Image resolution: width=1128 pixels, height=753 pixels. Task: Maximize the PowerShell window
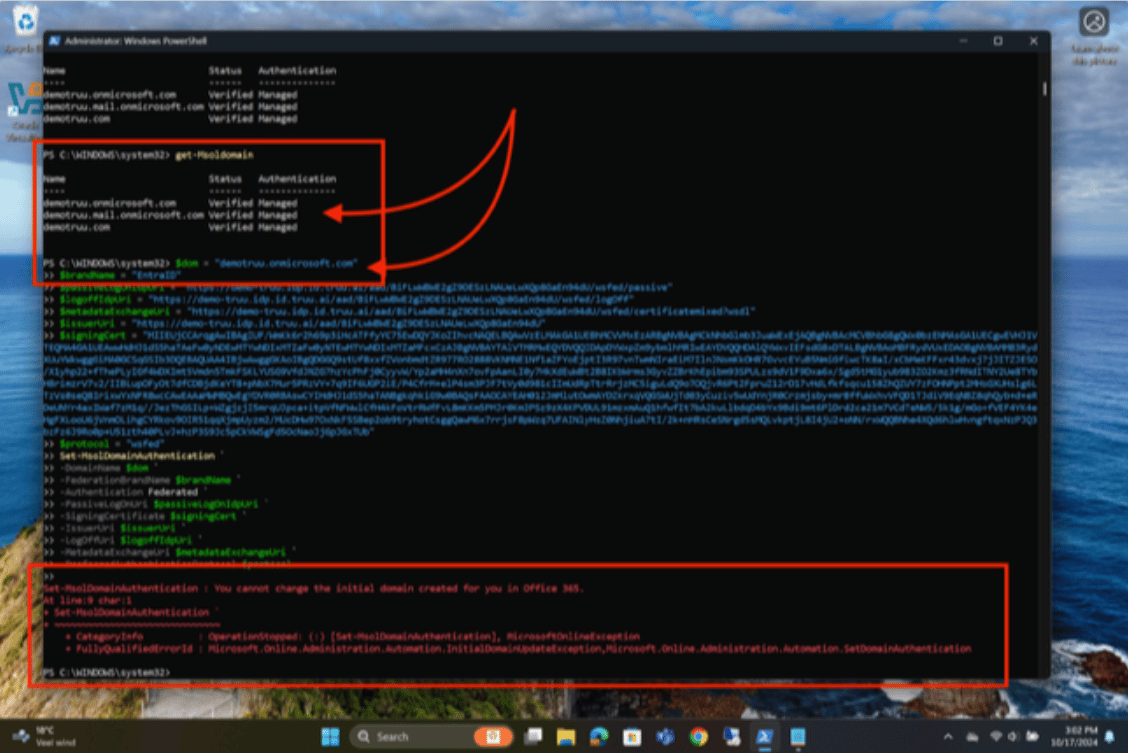pos(998,41)
